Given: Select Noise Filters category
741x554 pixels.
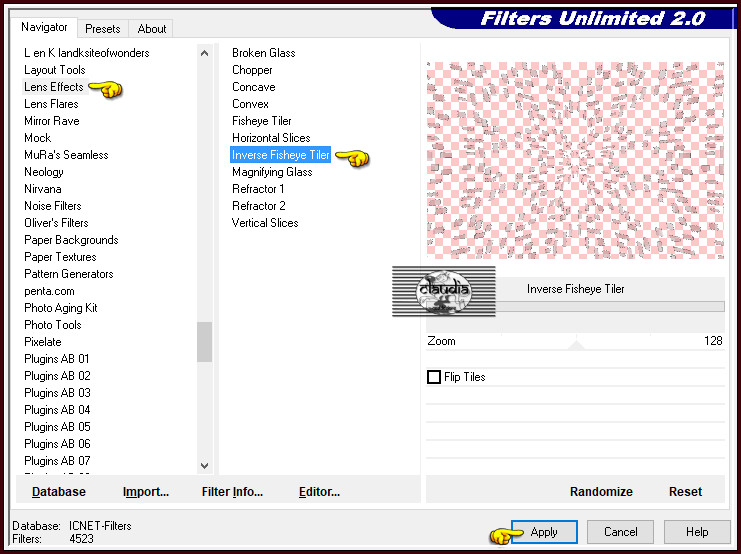Looking at the screenshot, I should click(x=52, y=206).
